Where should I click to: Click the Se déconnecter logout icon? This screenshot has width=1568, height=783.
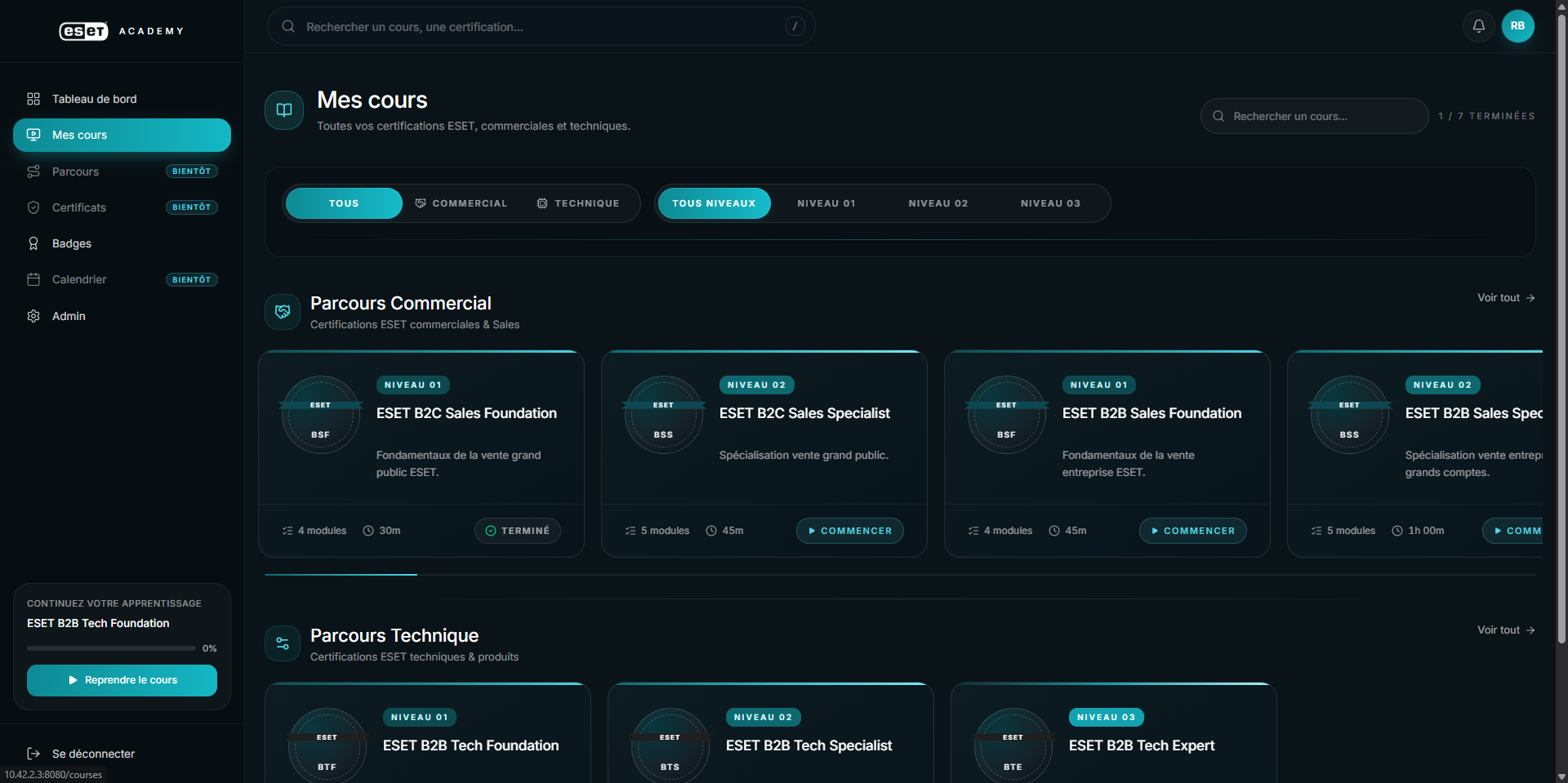pos(33,754)
